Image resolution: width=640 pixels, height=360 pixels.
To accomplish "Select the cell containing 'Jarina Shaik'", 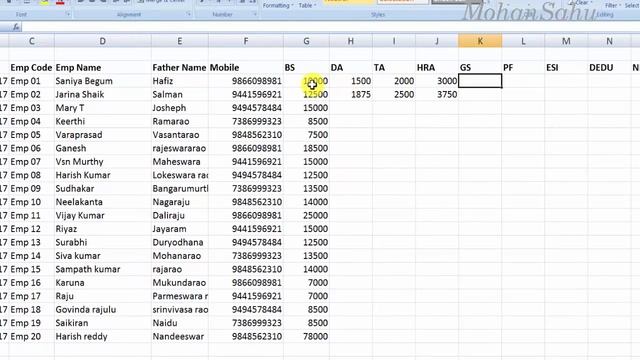I will coord(102,94).
